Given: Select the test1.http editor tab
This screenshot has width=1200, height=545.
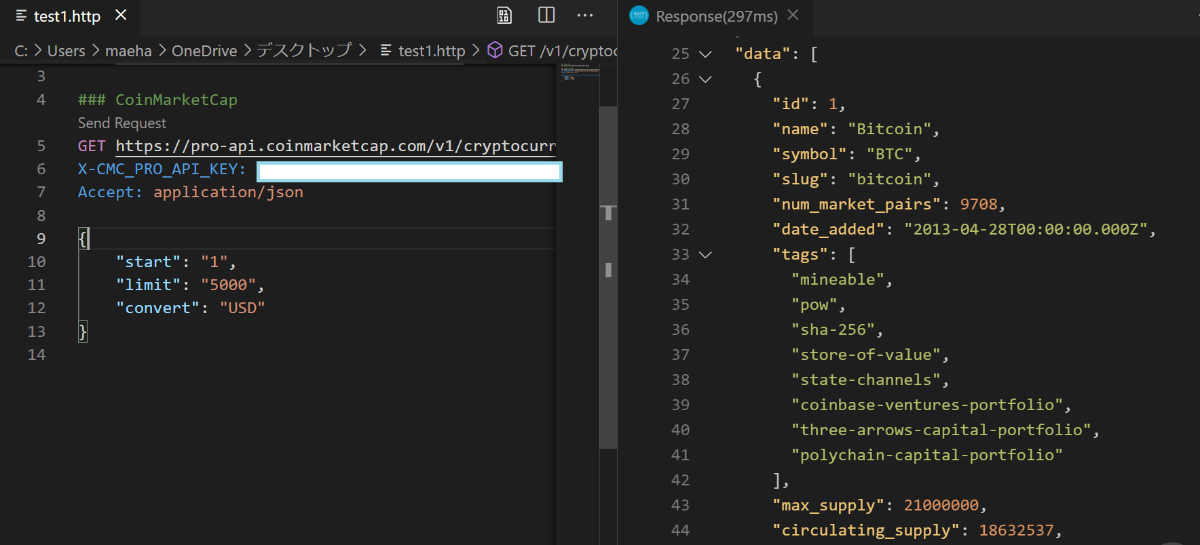Looking at the screenshot, I should (x=71, y=16).
